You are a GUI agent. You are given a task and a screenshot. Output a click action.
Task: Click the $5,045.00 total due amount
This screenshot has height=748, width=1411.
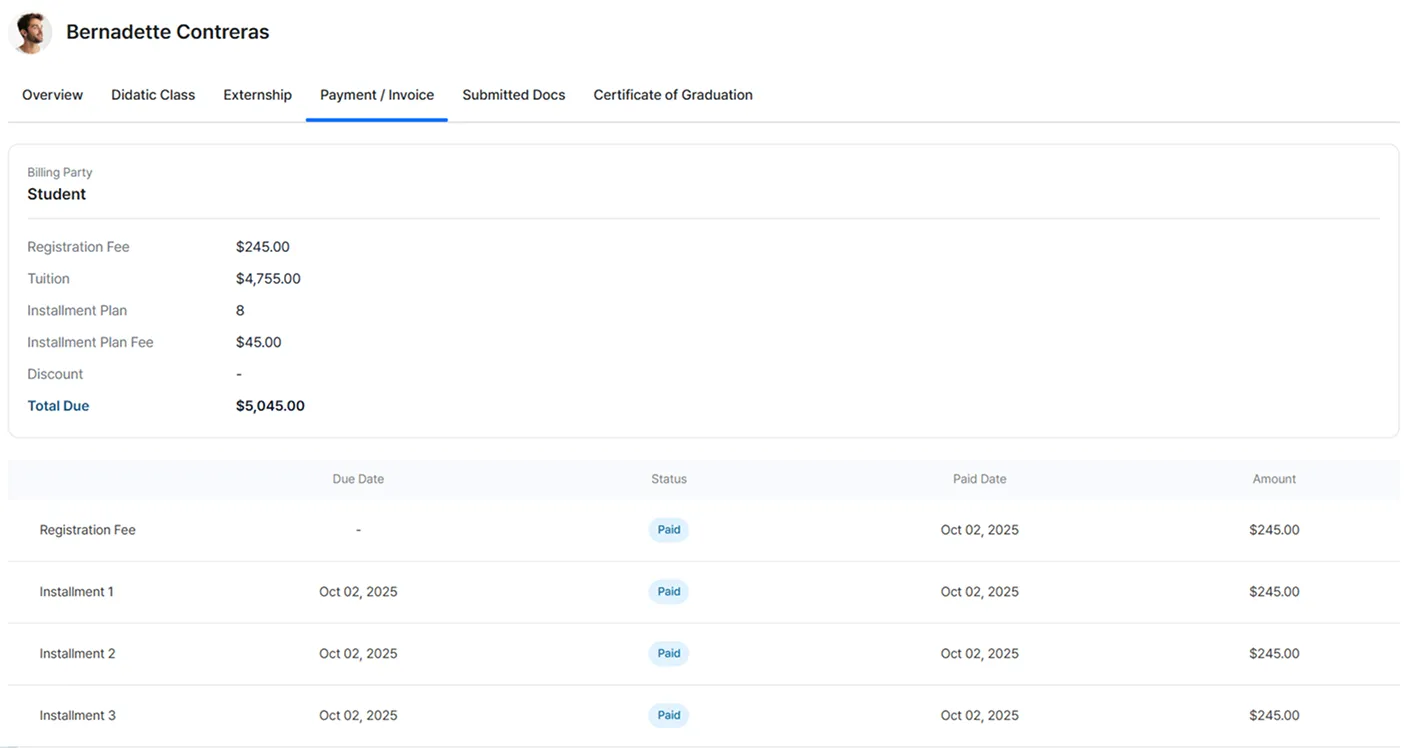tap(270, 406)
